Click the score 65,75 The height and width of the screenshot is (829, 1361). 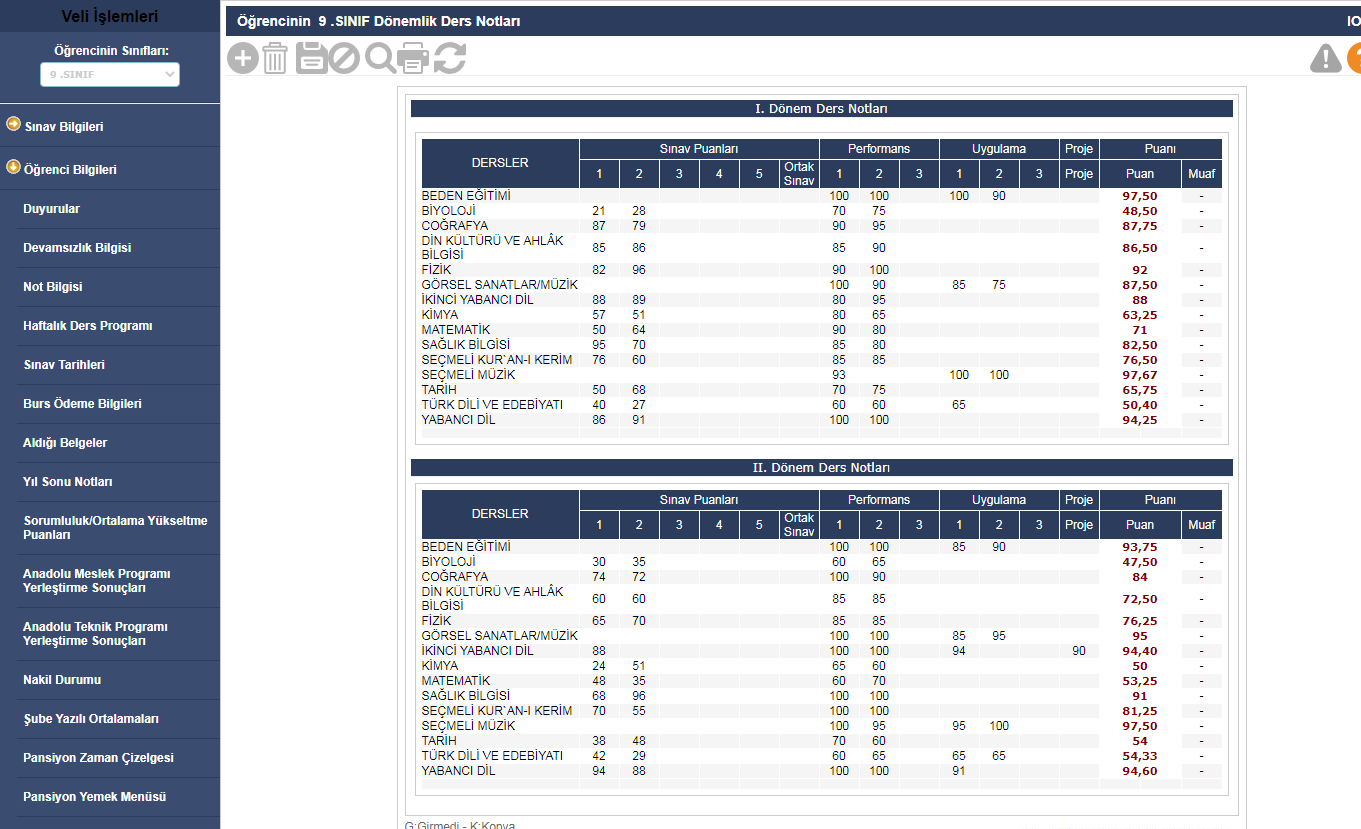1140,390
